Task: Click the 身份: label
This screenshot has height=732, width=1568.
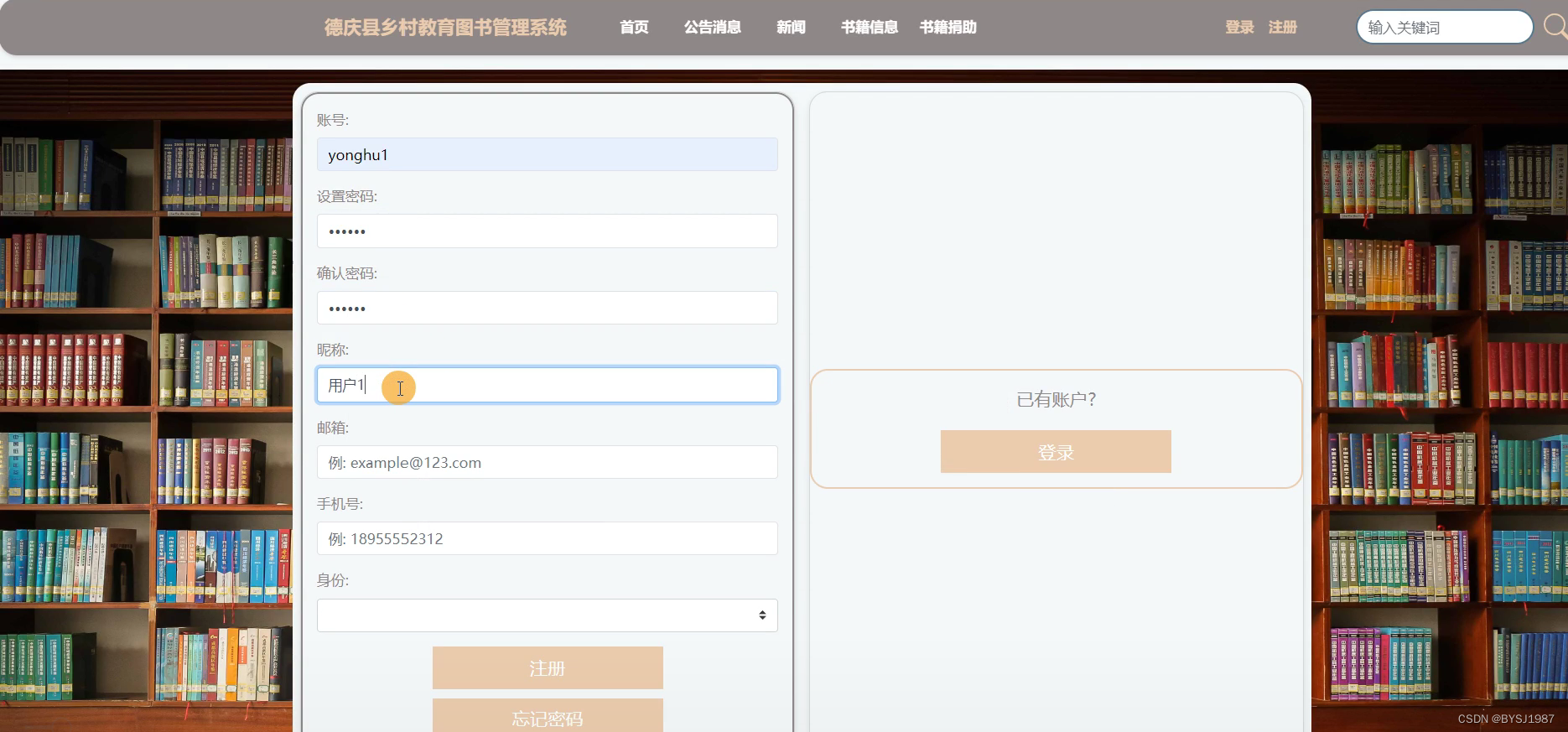Action: click(333, 580)
